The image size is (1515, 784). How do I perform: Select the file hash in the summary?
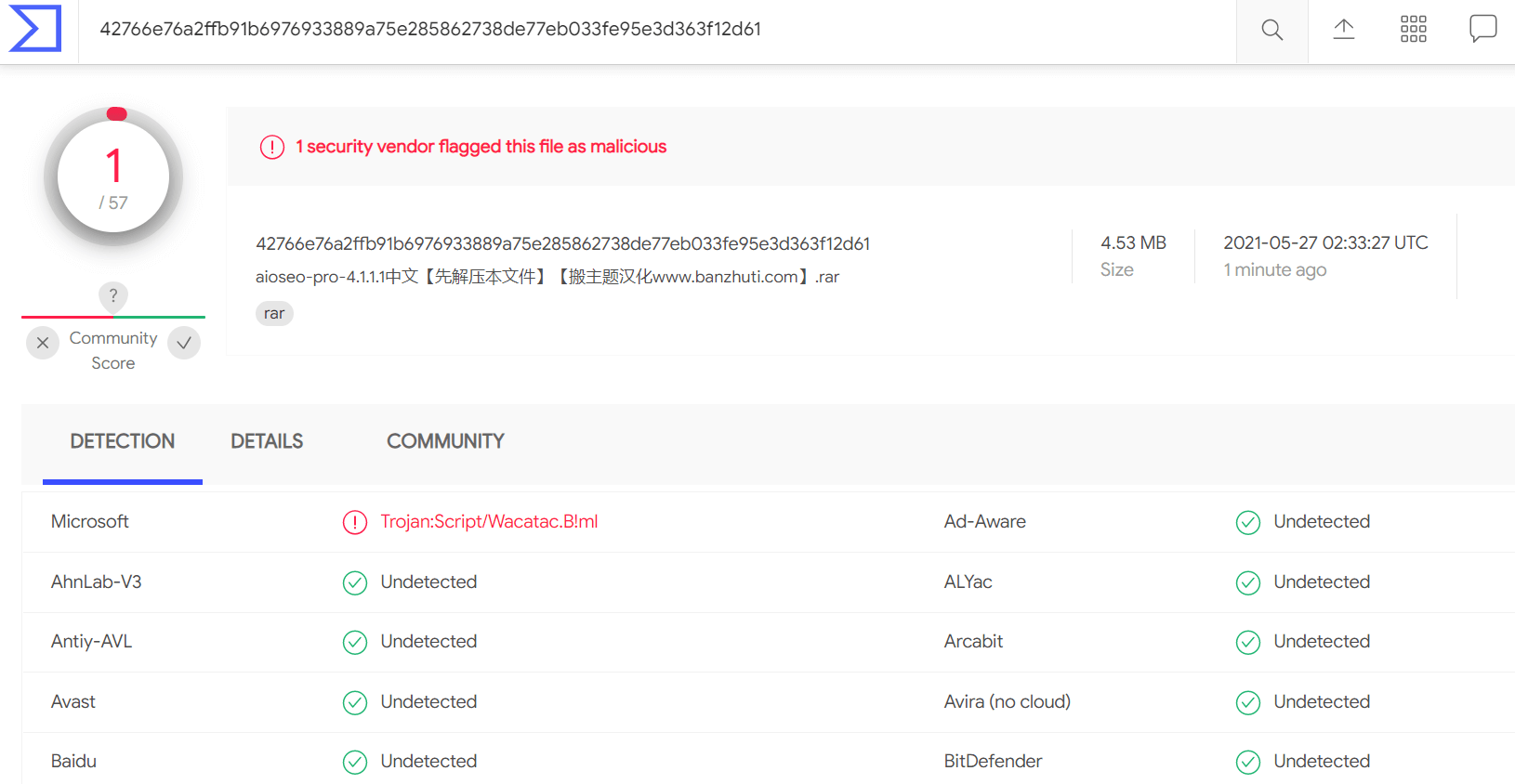562,243
